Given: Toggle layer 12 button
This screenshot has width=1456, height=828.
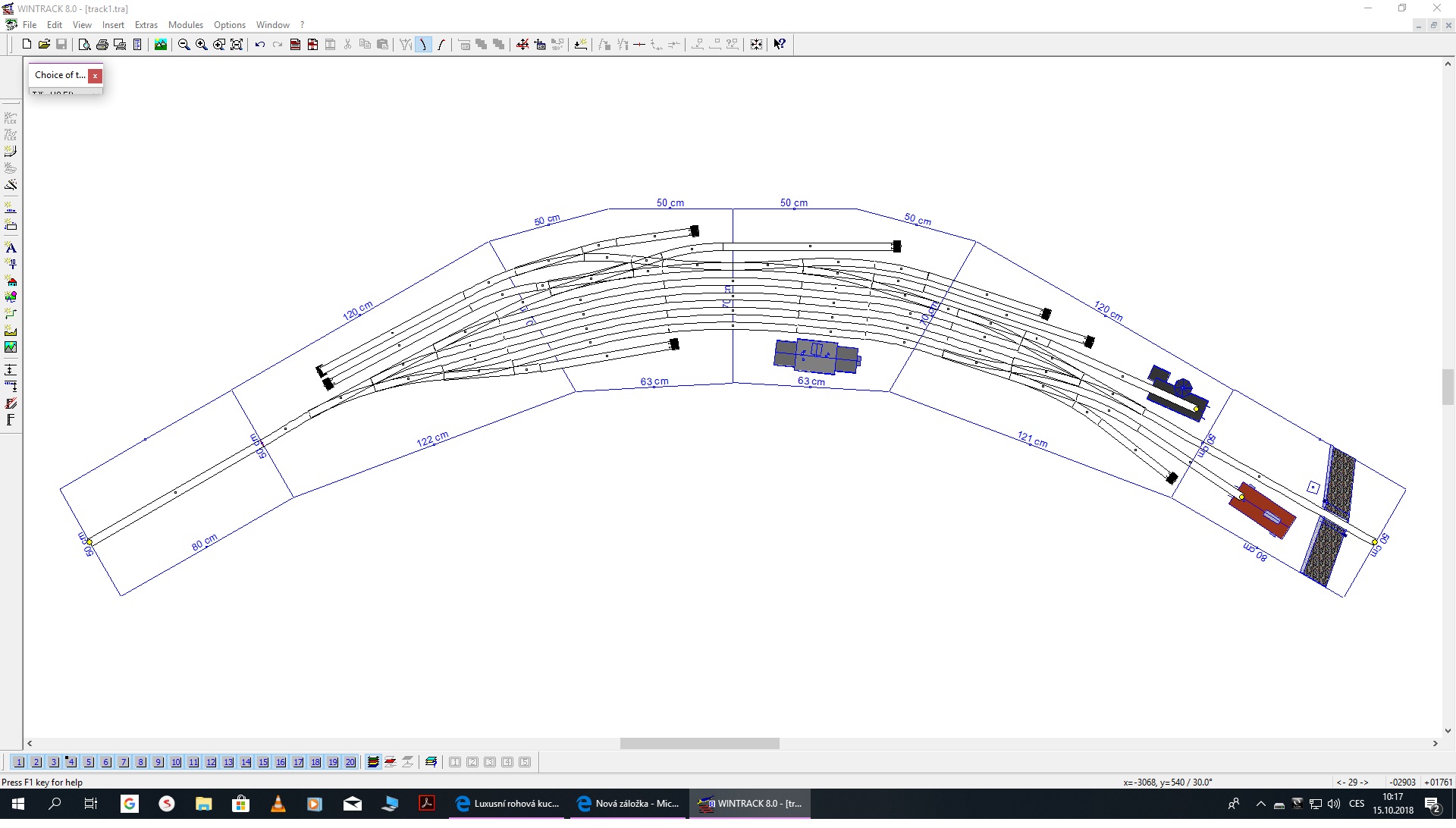Looking at the screenshot, I should point(211,762).
